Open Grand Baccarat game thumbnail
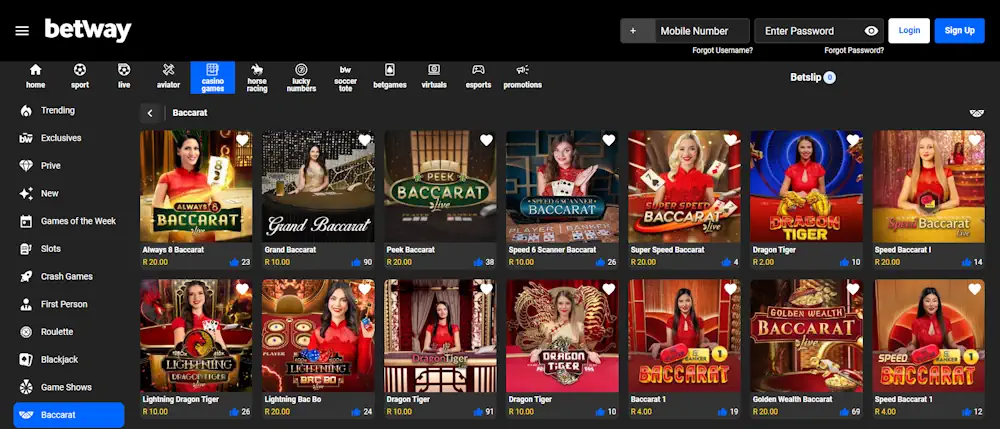Viewport: 1000px width, 429px height. tap(318, 187)
